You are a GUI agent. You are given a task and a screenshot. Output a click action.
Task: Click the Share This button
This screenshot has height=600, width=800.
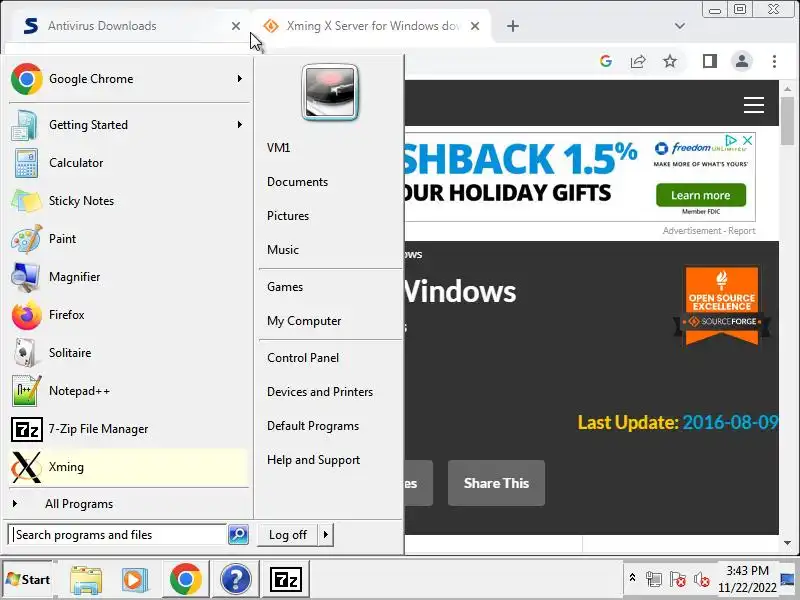point(496,483)
